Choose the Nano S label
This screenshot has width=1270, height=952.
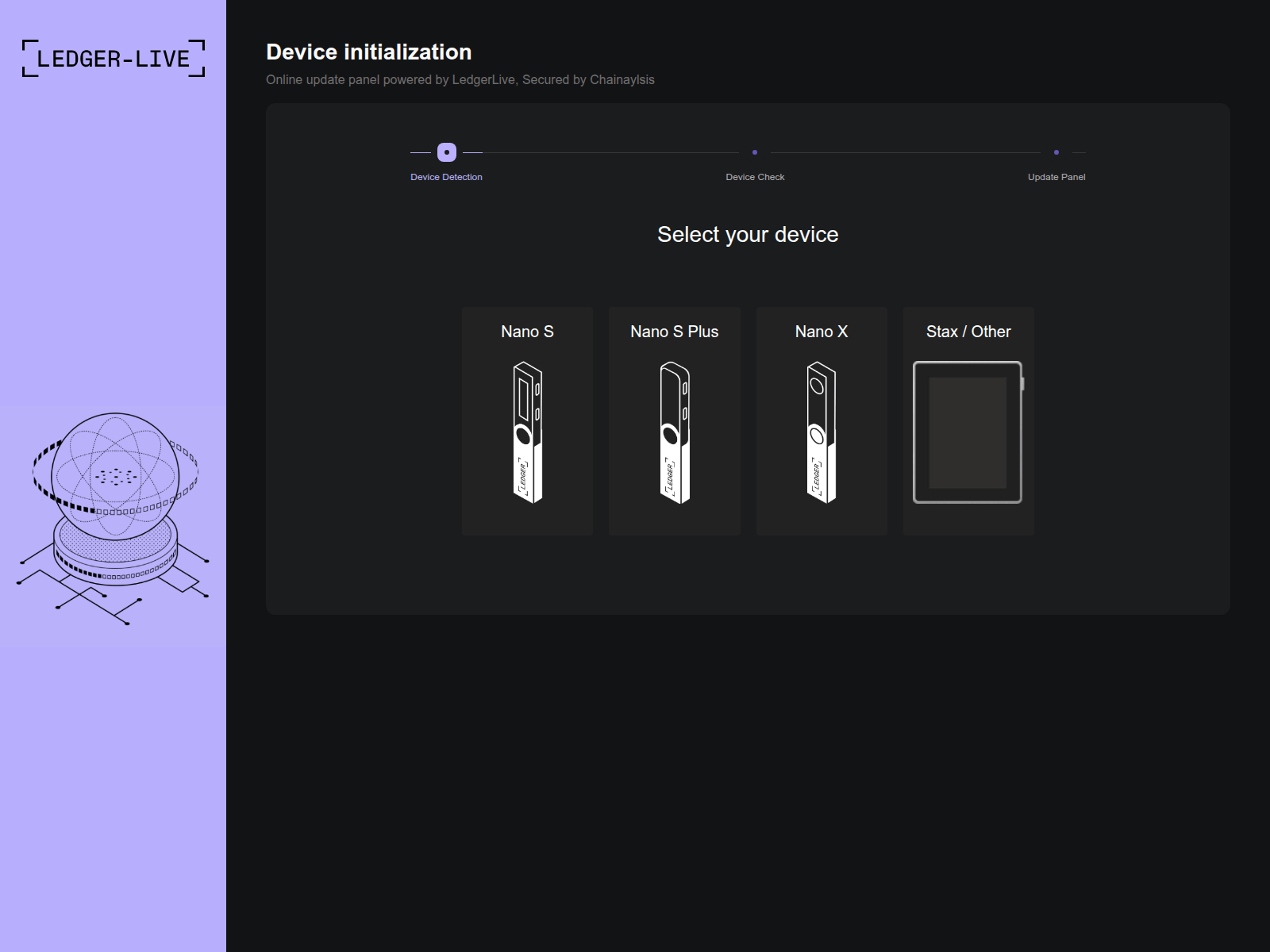click(x=528, y=332)
